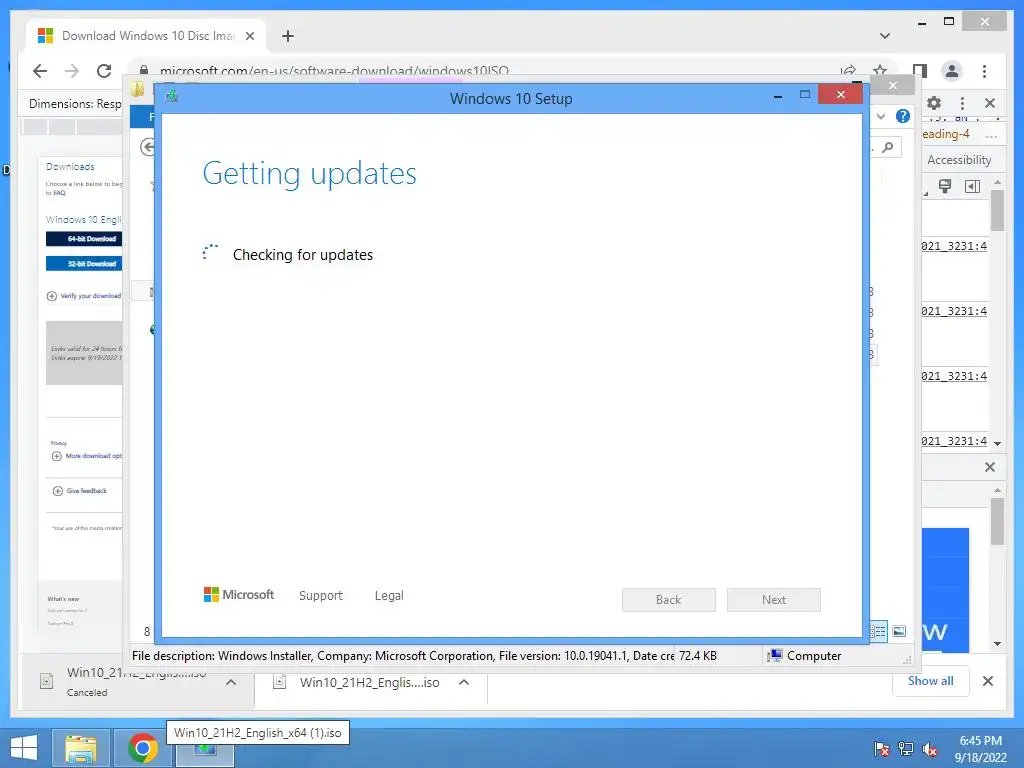Open a new Chrome tab
1024x768 pixels.
click(x=288, y=36)
